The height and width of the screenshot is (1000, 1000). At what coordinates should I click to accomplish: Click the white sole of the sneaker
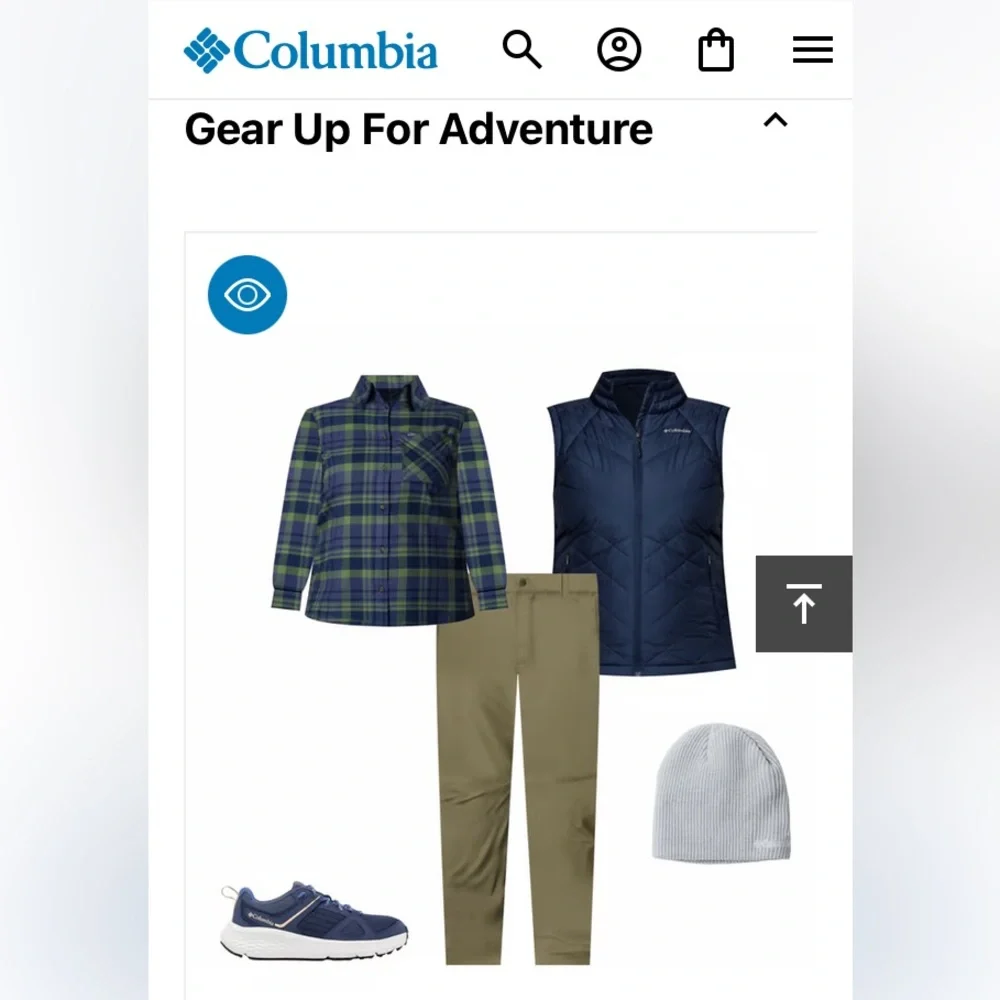coord(314,943)
